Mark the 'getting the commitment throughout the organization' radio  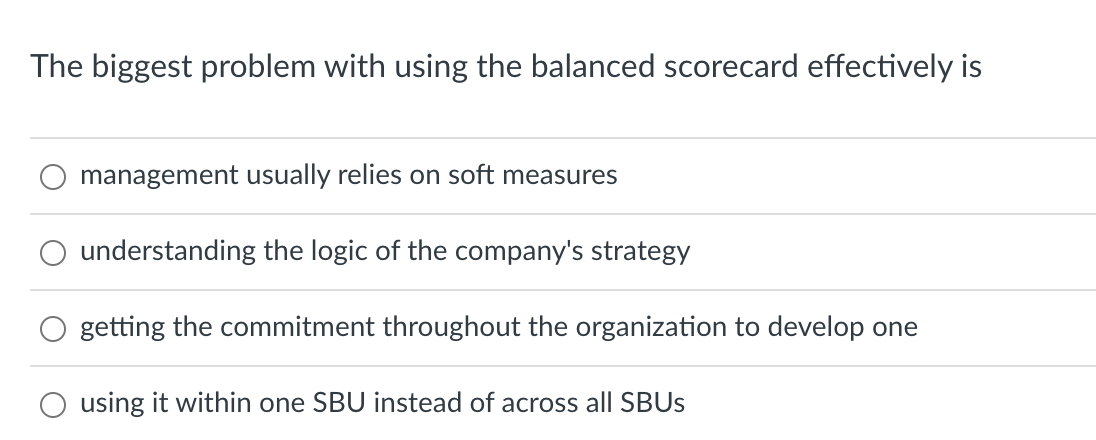point(53,329)
